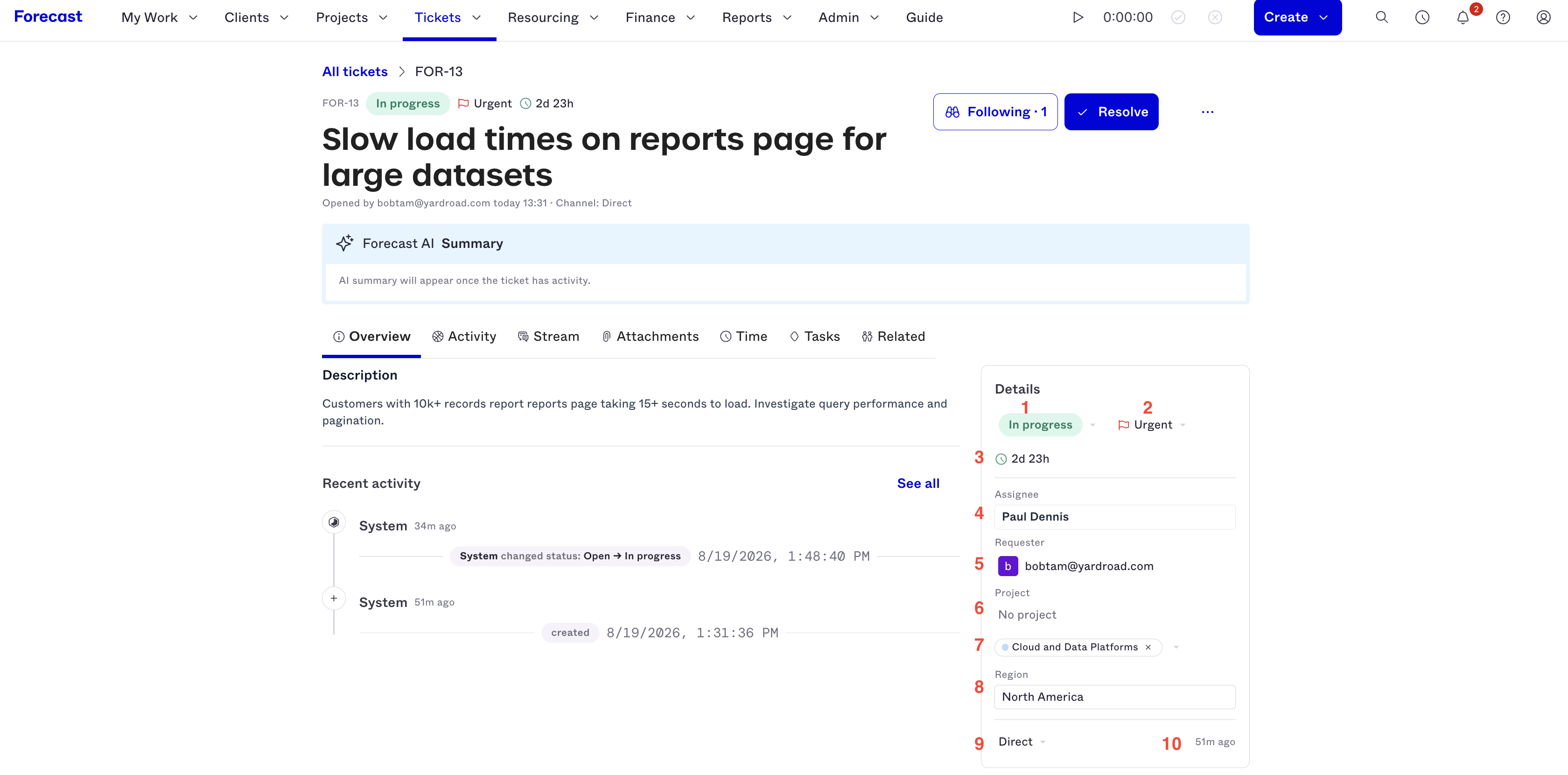Open the notifications bell
This screenshot has height=775, width=1568.
coord(1463,17)
